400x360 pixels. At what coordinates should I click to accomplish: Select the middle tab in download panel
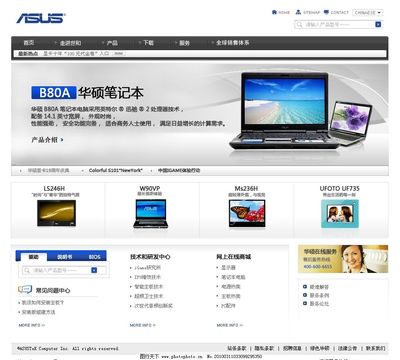click(x=65, y=257)
